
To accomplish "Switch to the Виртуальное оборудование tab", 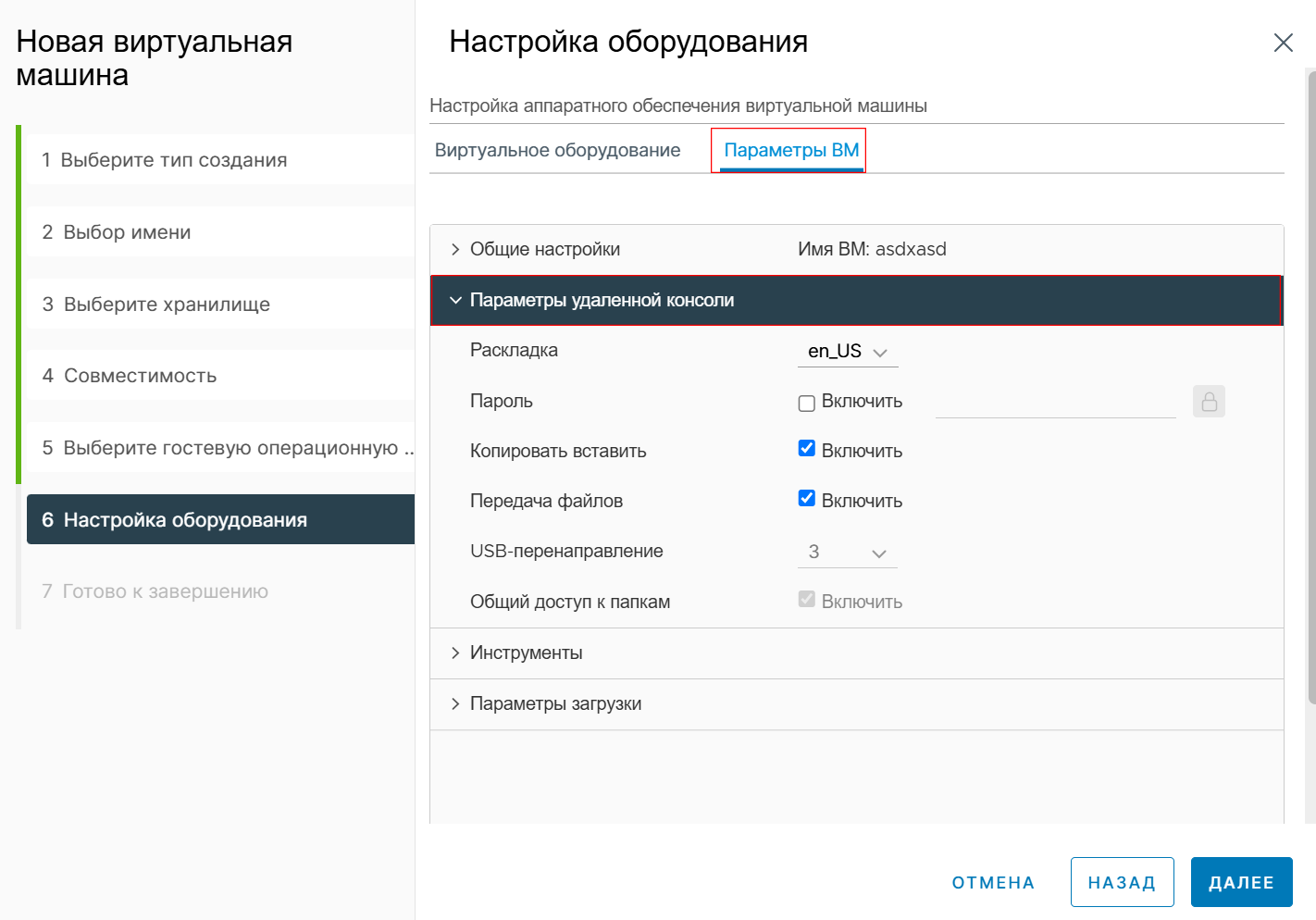I will 558,150.
